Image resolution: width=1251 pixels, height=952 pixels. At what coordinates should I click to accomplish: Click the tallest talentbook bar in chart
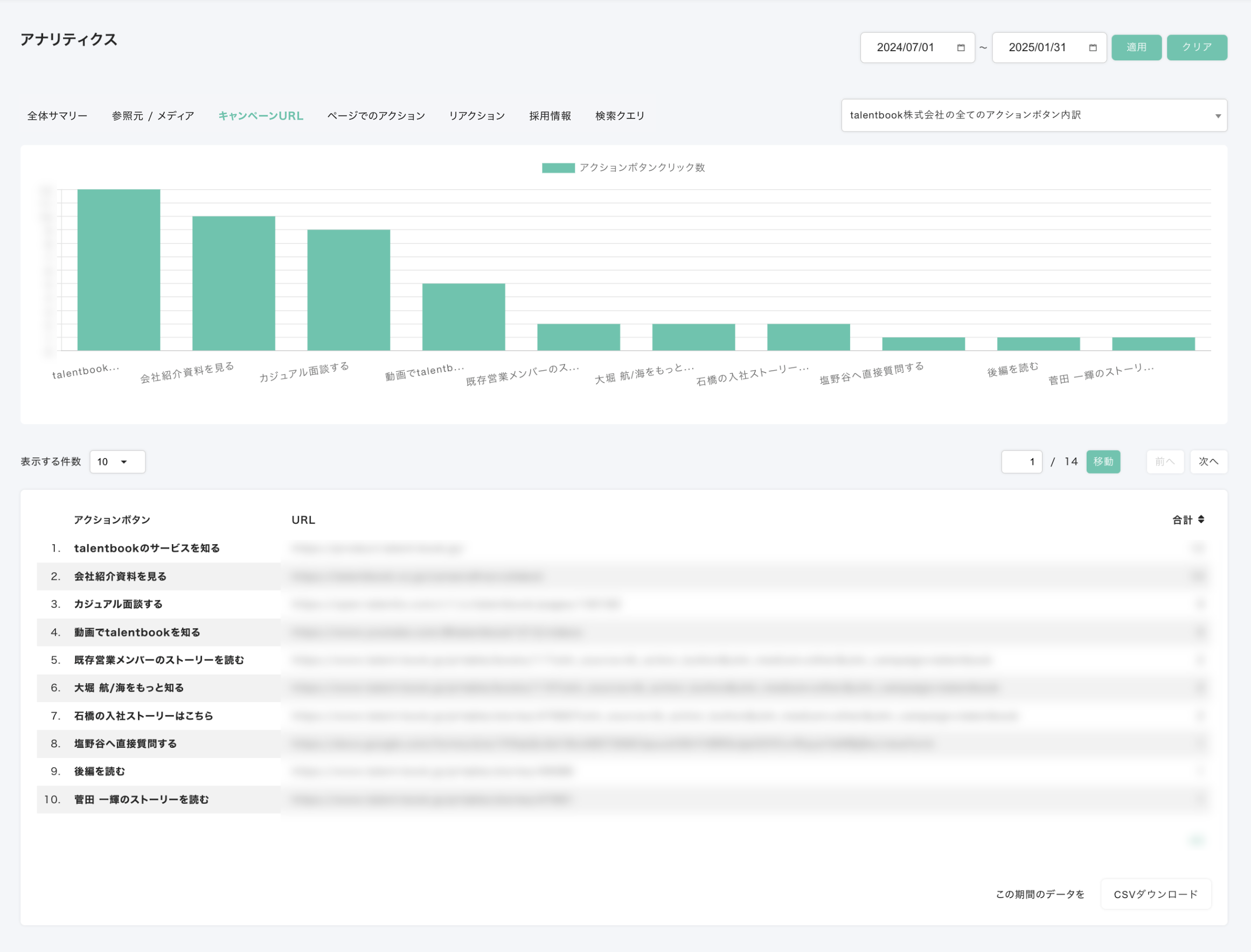(119, 270)
